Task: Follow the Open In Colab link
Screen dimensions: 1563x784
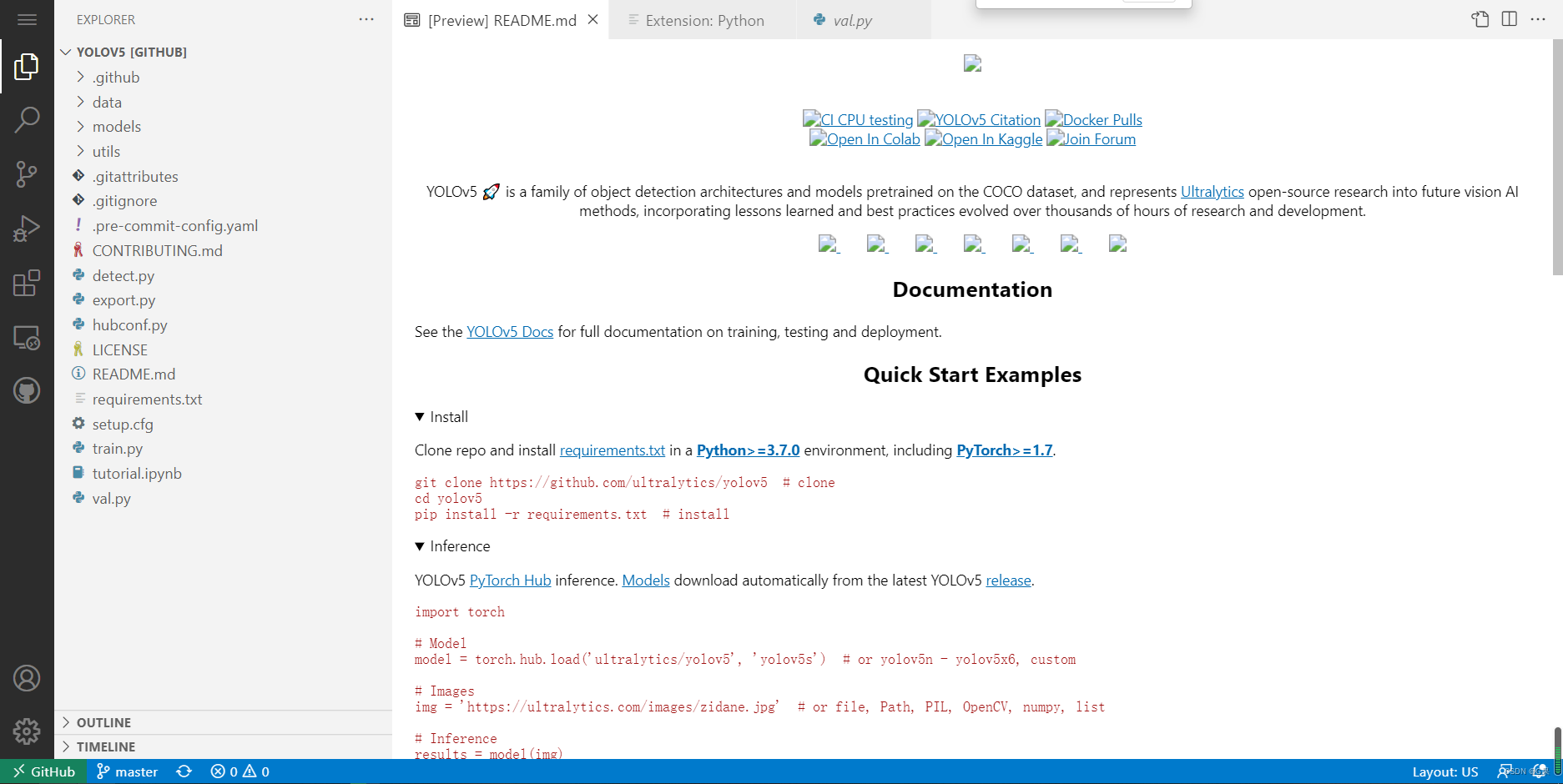Action: pos(865,138)
